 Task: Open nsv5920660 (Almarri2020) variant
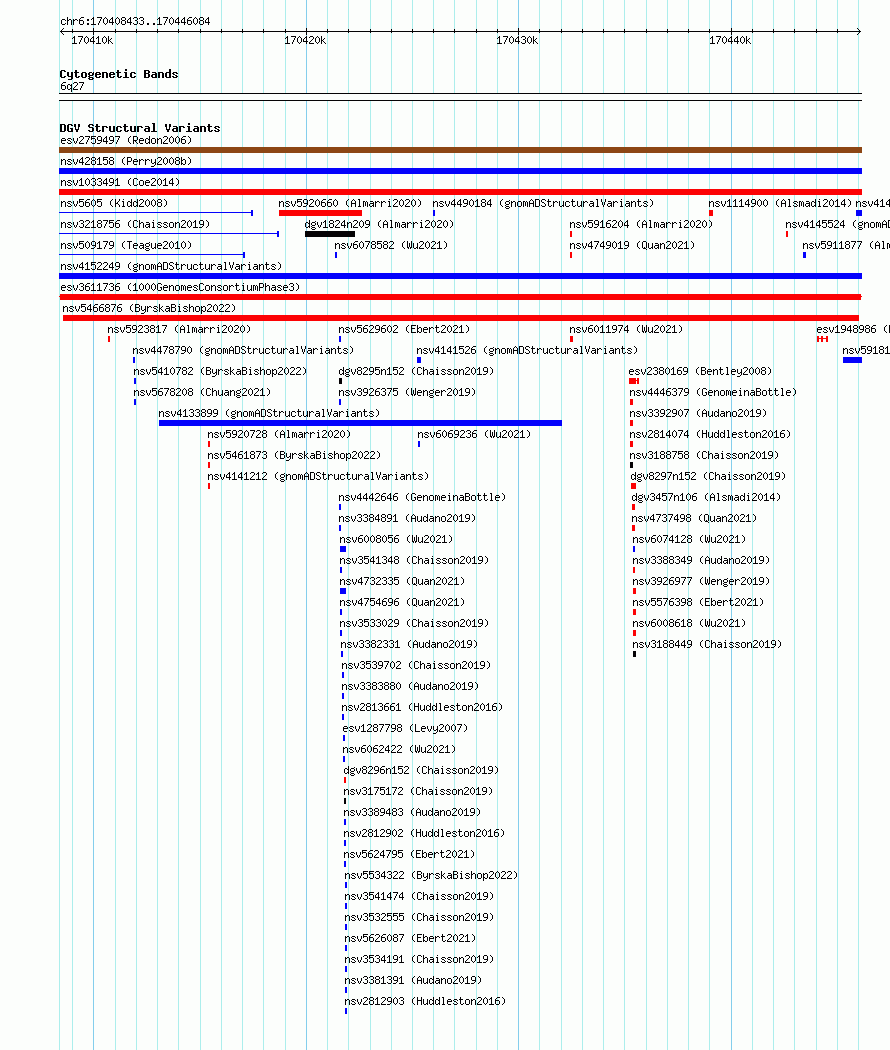click(x=350, y=203)
